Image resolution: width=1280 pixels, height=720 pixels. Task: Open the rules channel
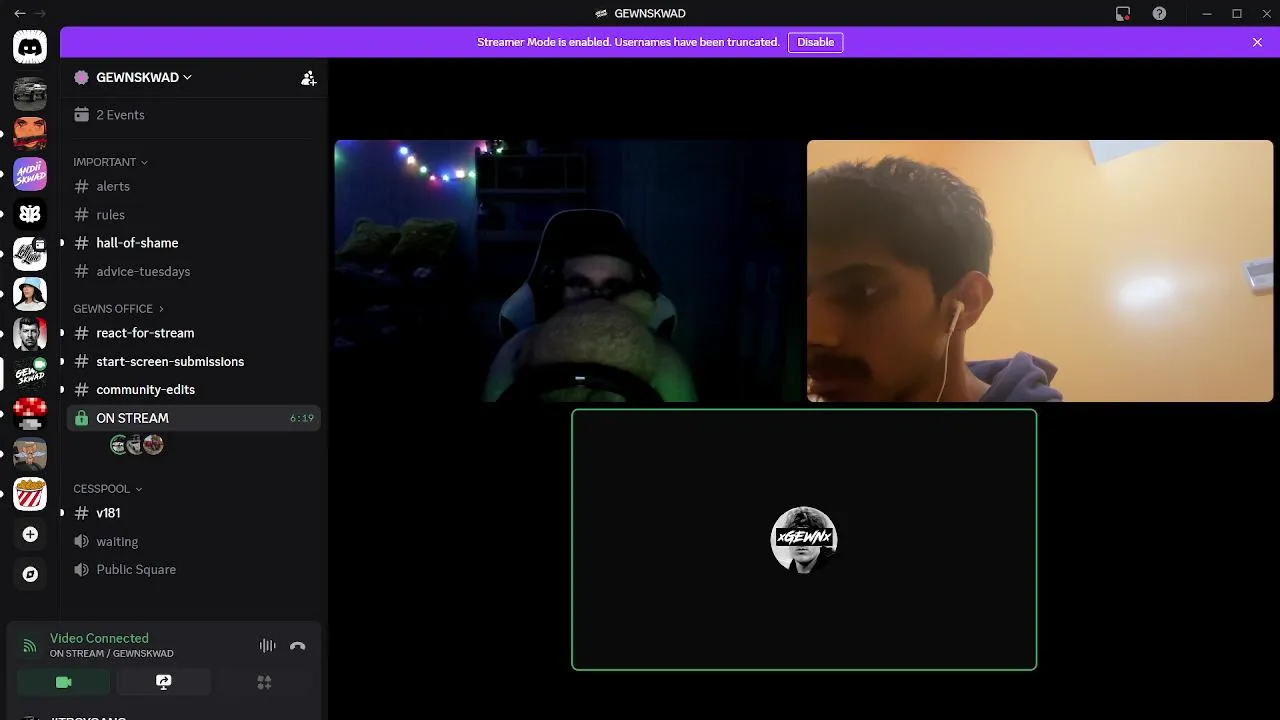(x=193, y=215)
